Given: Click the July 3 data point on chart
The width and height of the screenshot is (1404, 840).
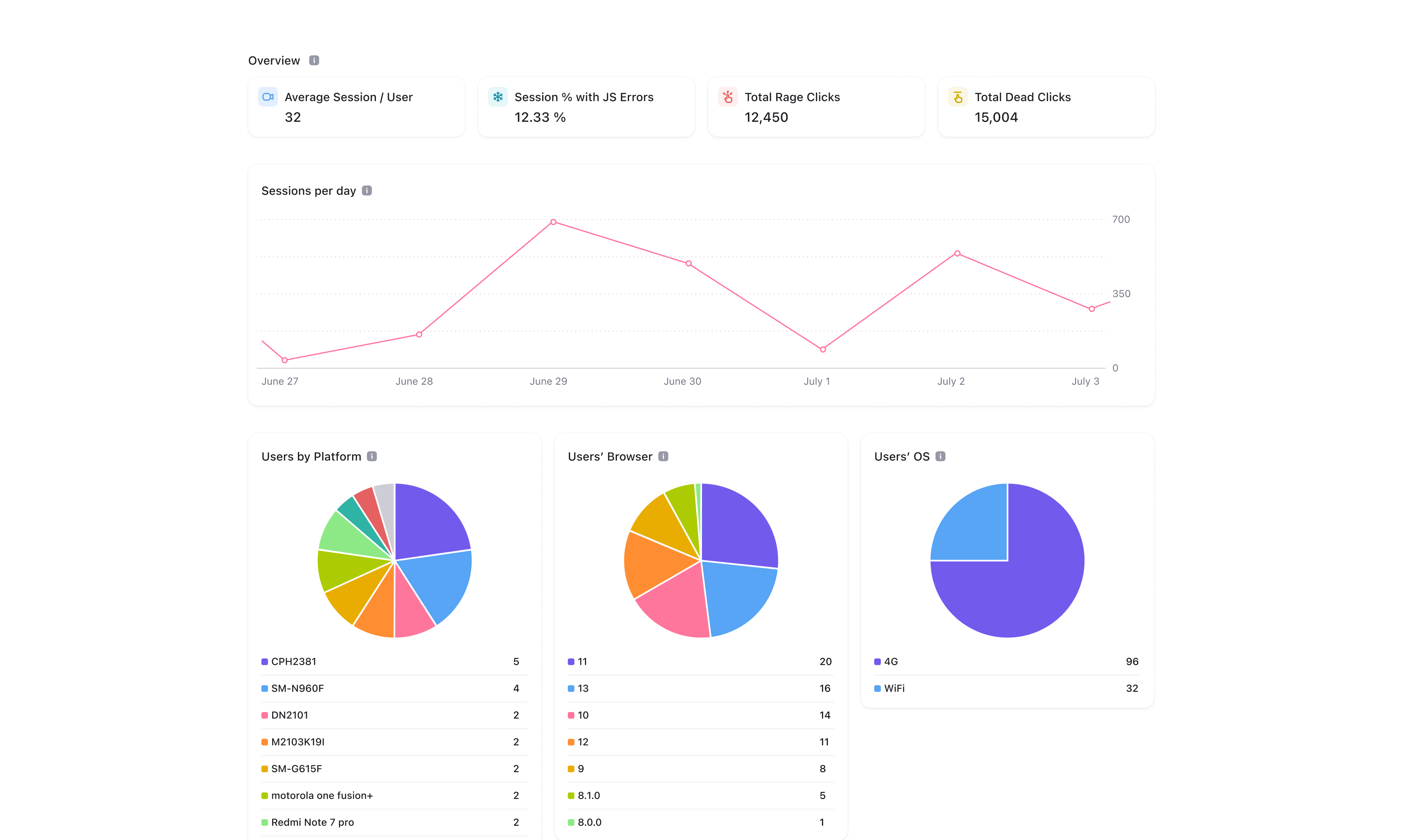Looking at the screenshot, I should pyautogui.click(x=1092, y=309).
